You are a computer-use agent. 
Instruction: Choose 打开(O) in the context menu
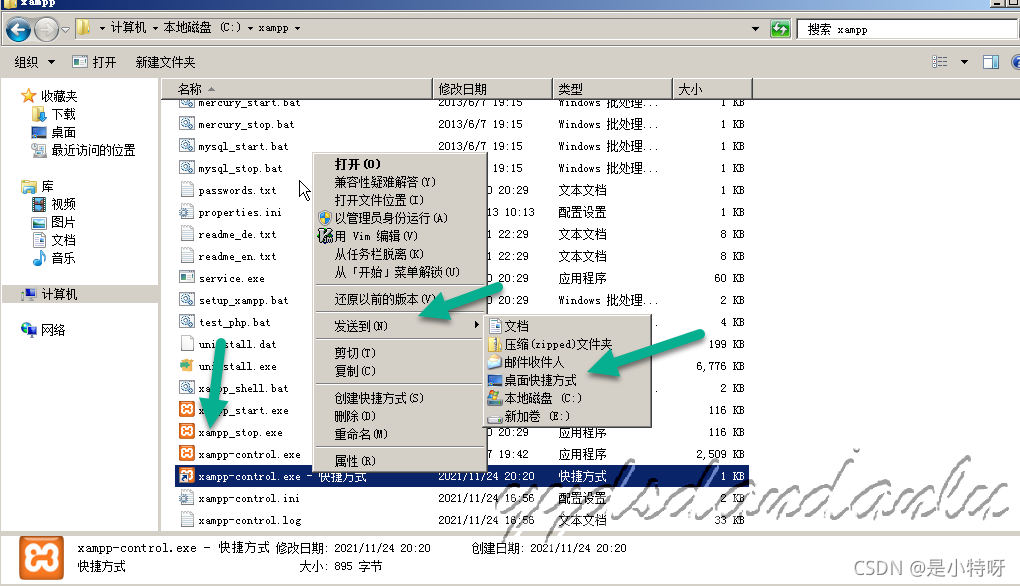coord(399,164)
